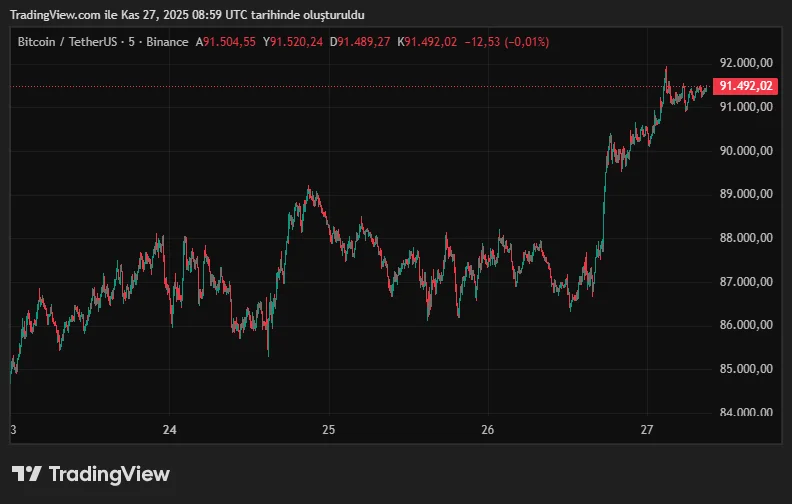The width and height of the screenshot is (792, 504).
Task: Select the red current price label 91.492,02
Action: point(746,86)
